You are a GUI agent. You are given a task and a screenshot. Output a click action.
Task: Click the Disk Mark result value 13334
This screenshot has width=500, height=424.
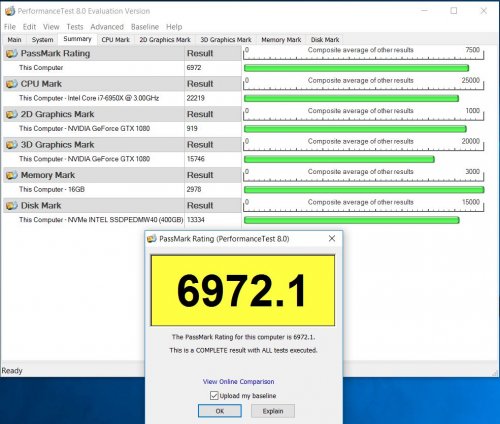pyautogui.click(x=196, y=220)
